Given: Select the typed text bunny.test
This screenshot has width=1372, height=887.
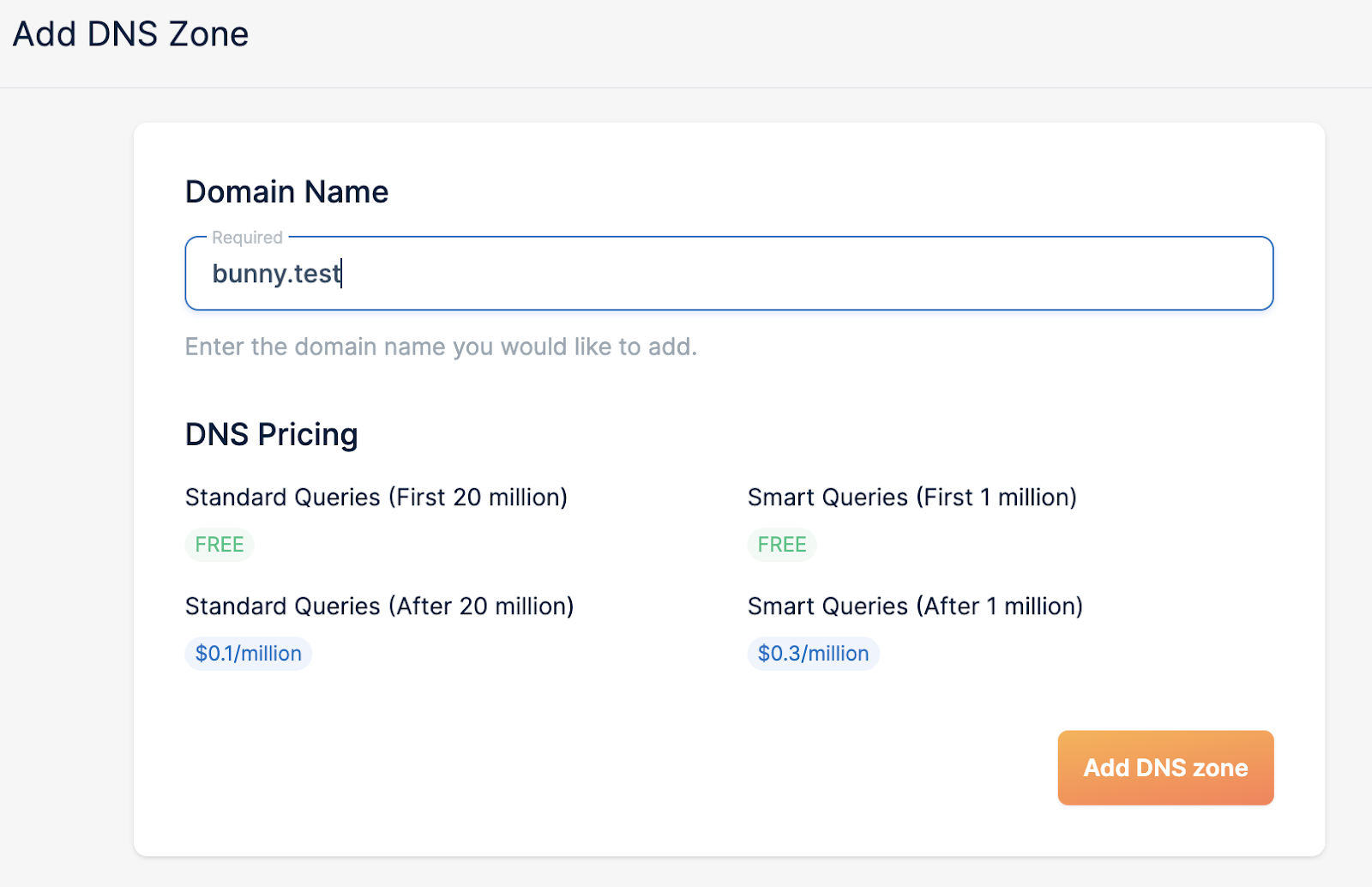Looking at the screenshot, I should [x=276, y=274].
